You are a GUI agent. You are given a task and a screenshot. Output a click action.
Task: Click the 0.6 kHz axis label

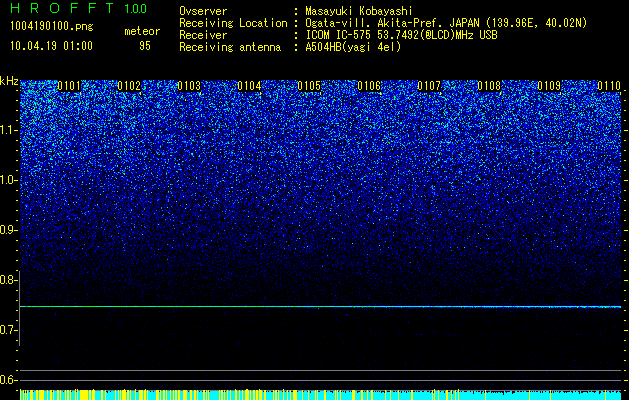[9, 380]
